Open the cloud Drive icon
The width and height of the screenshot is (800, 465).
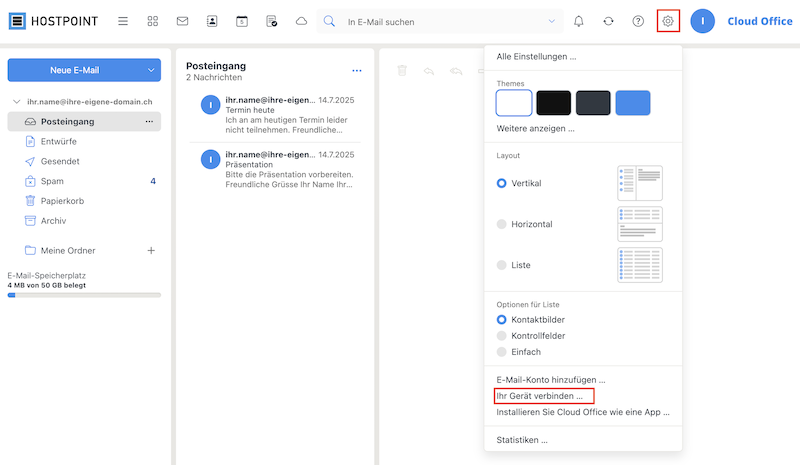(x=302, y=21)
